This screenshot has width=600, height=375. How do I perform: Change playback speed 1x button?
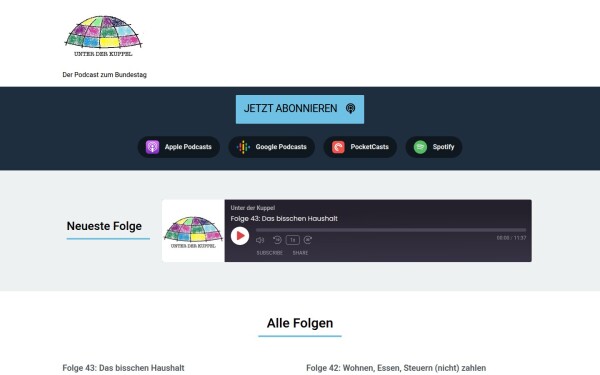293,240
